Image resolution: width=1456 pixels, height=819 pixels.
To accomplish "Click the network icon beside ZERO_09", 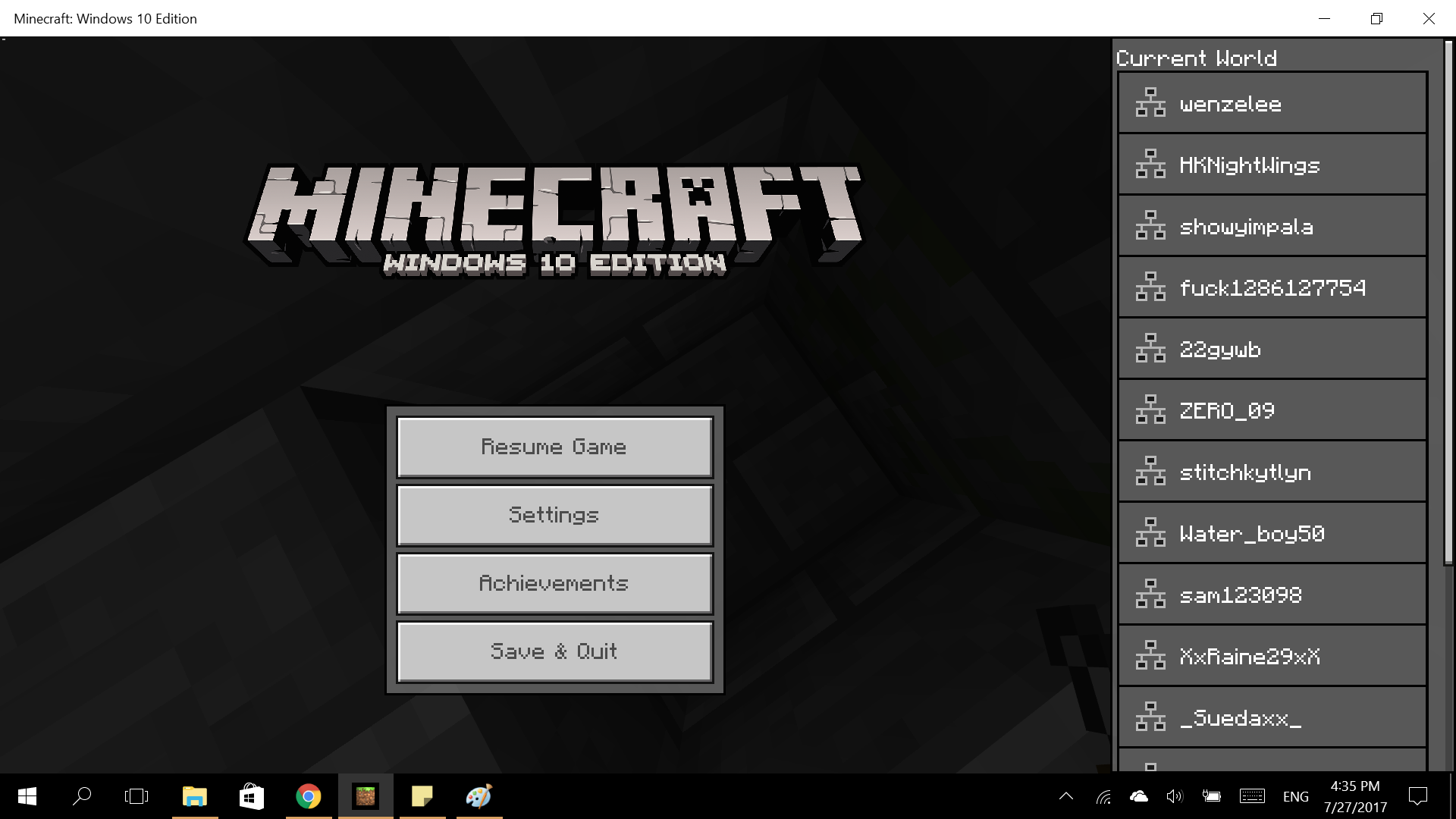I will (x=1150, y=409).
